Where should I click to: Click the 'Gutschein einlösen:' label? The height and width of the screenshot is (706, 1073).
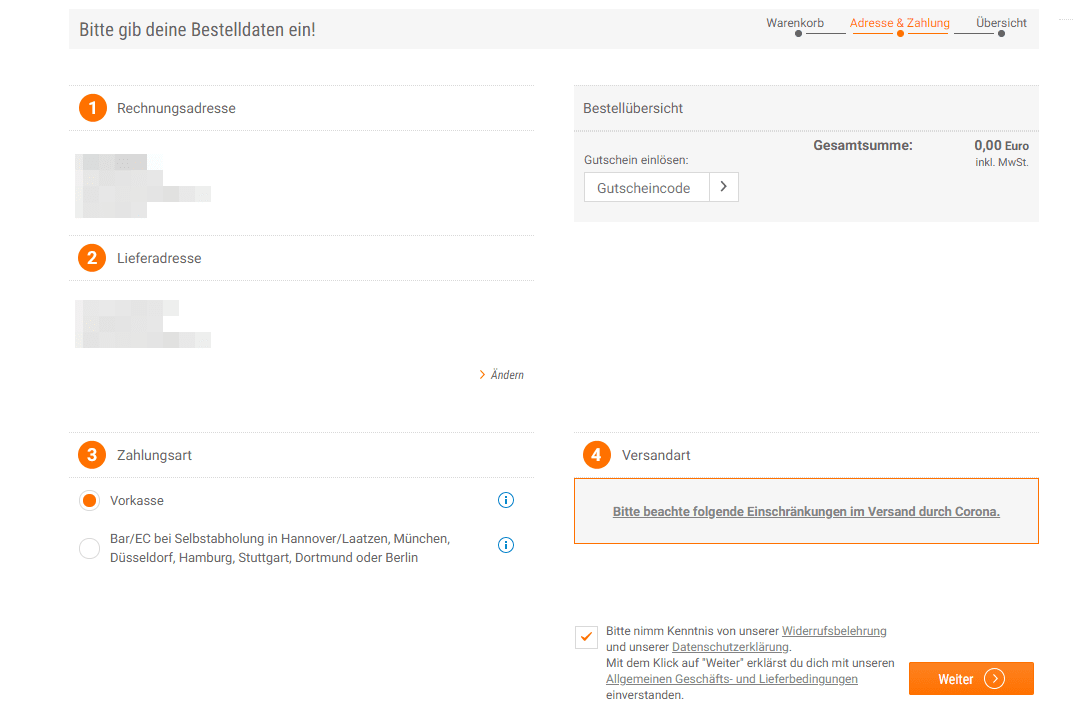click(636, 160)
